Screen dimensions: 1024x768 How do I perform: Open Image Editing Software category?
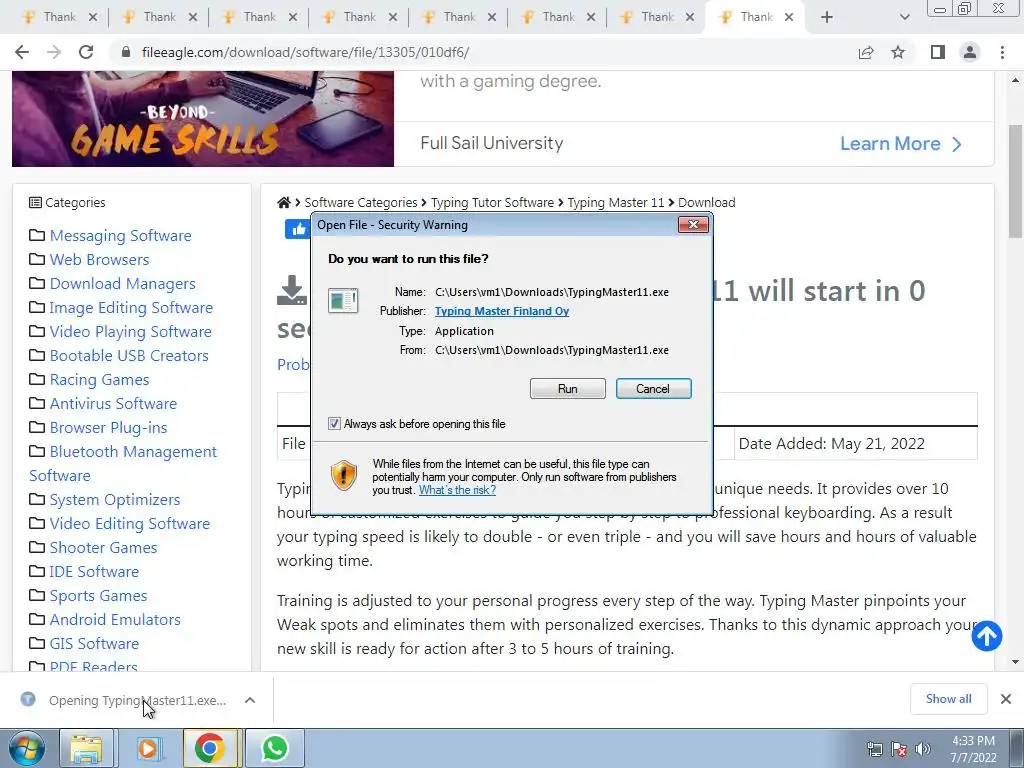click(x=131, y=308)
